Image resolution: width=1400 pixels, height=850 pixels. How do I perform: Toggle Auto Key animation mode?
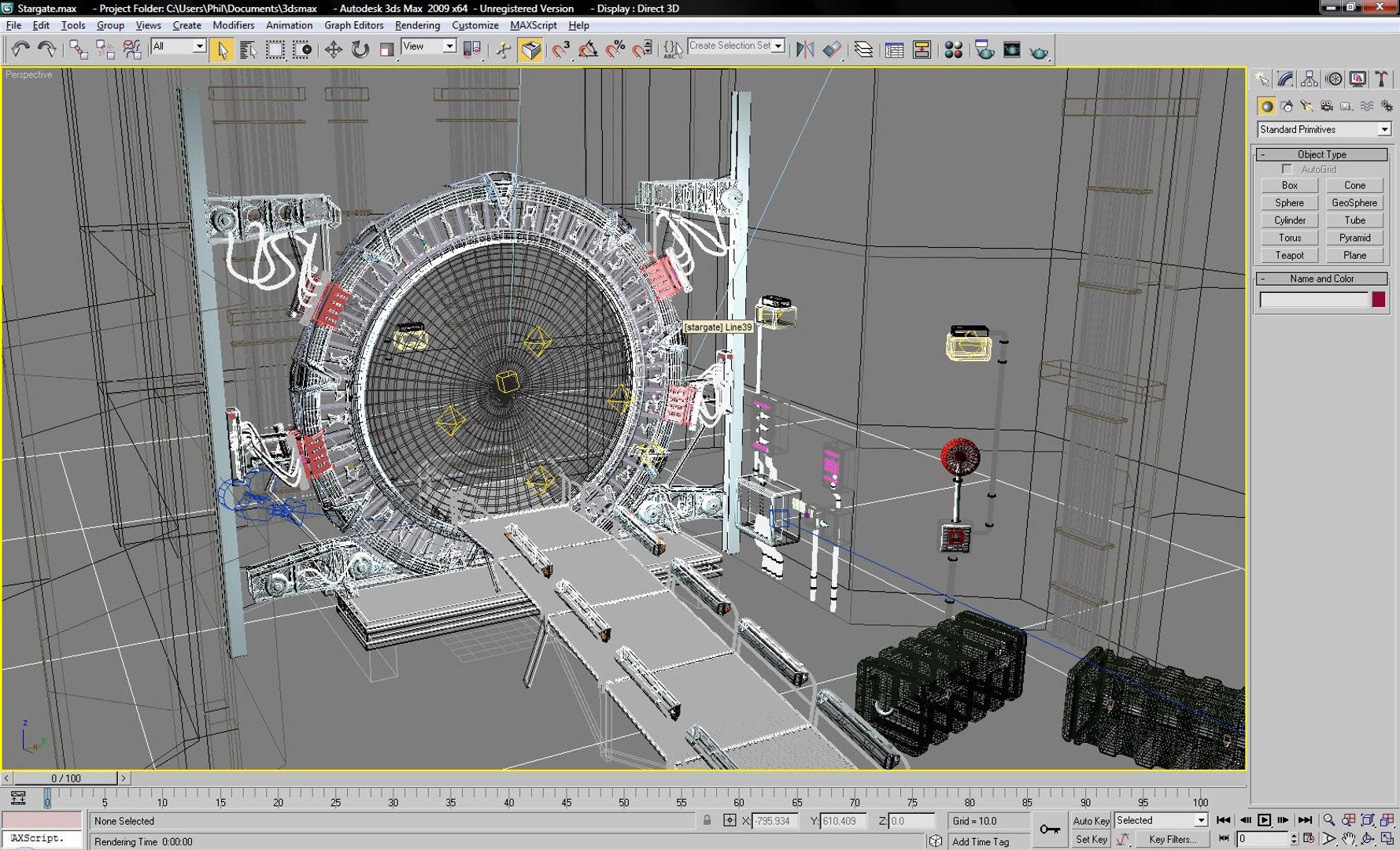[1091, 820]
